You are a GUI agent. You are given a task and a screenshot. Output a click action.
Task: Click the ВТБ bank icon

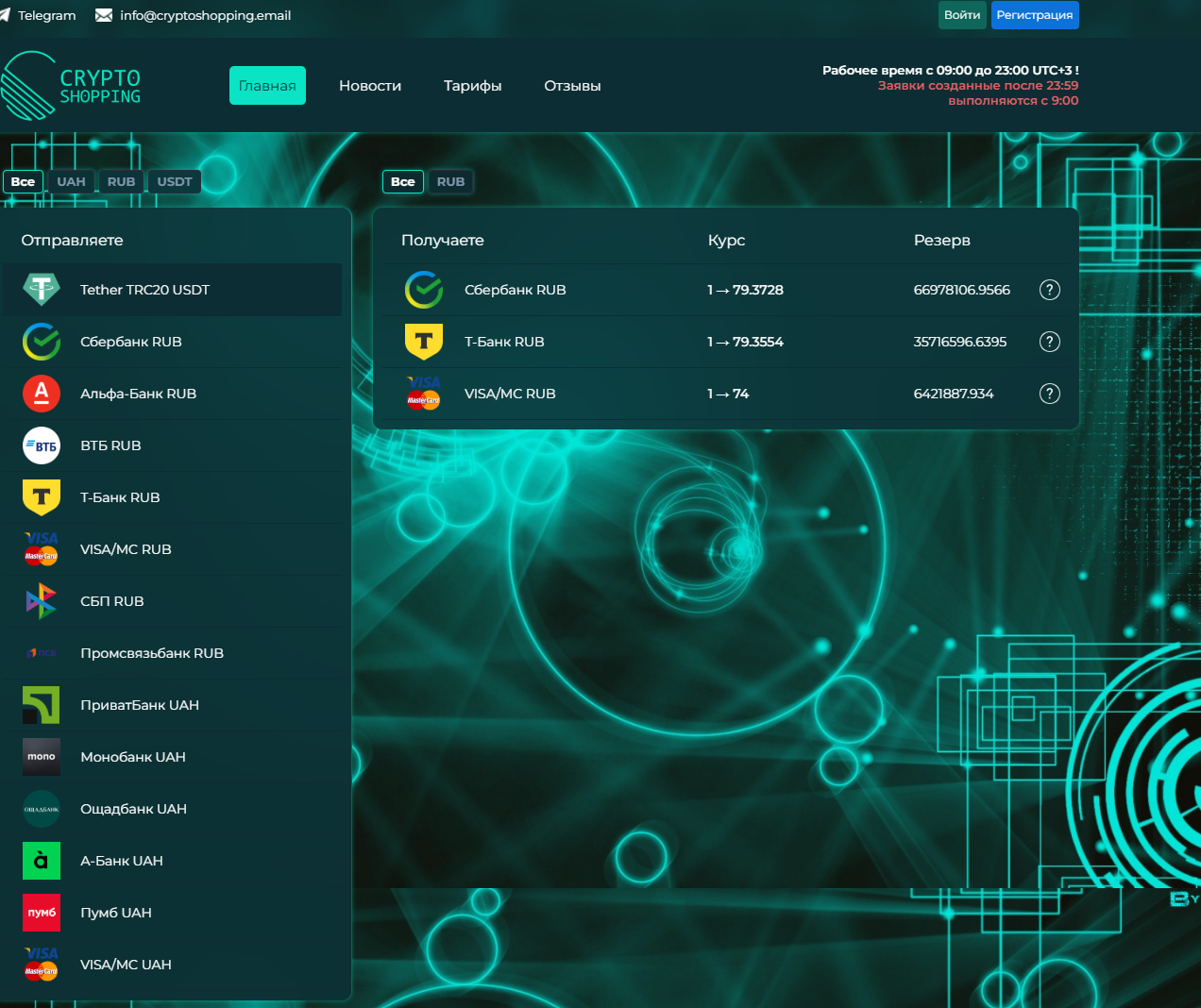pos(42,445)
